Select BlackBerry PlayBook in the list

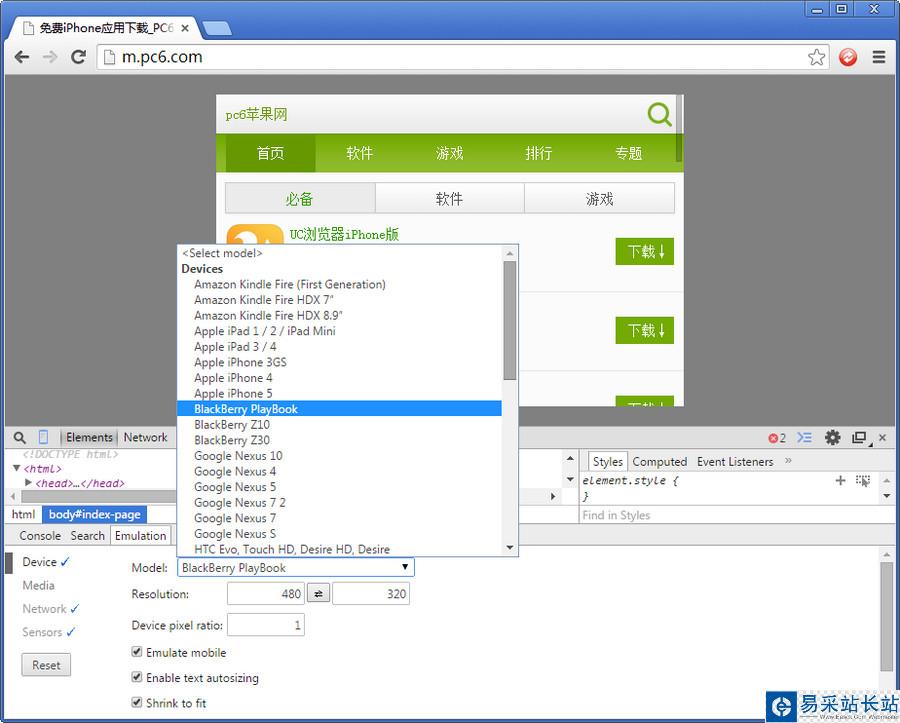(339, 409)
